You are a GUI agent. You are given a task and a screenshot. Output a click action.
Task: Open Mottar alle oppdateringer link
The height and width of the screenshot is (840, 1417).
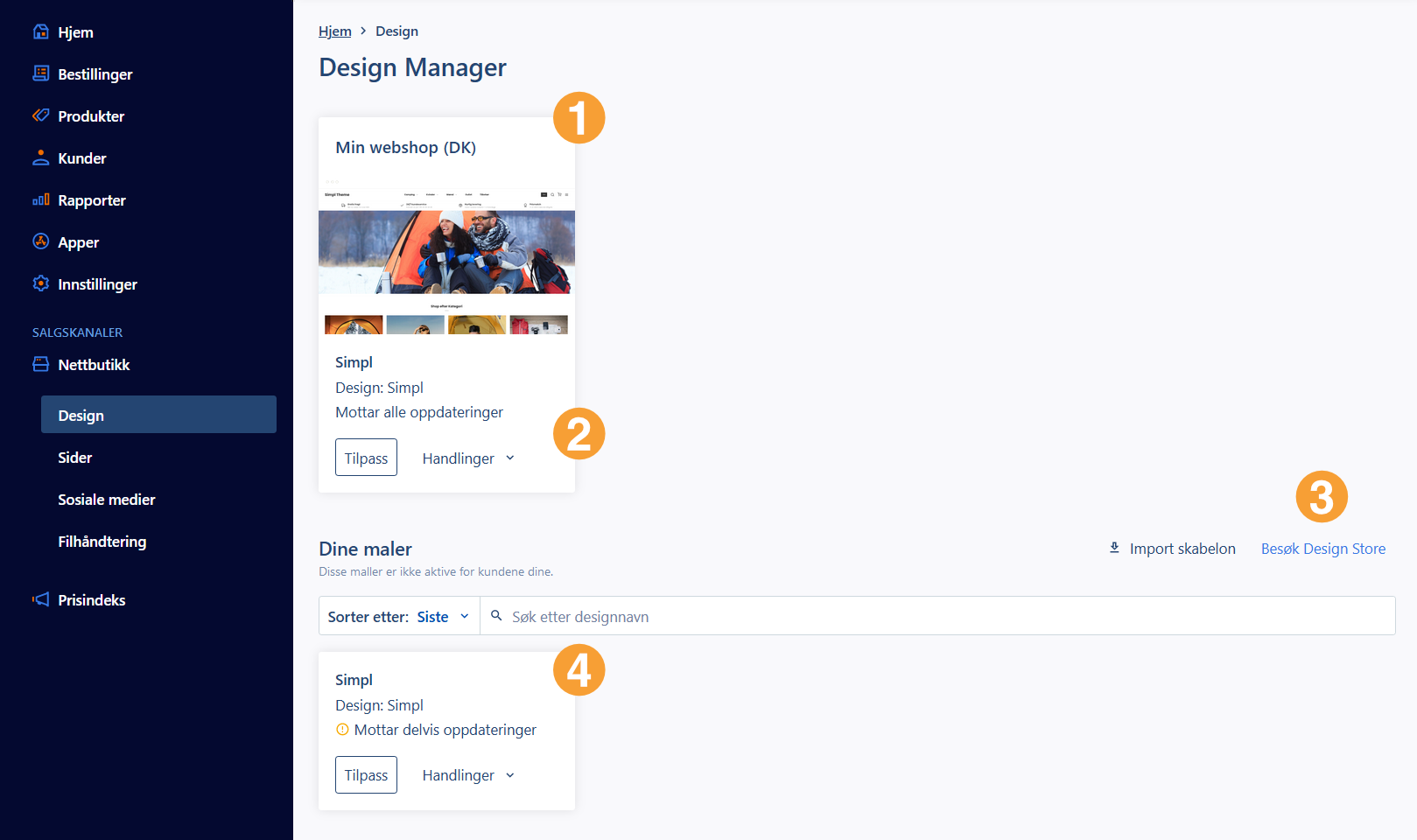point(419,411)
